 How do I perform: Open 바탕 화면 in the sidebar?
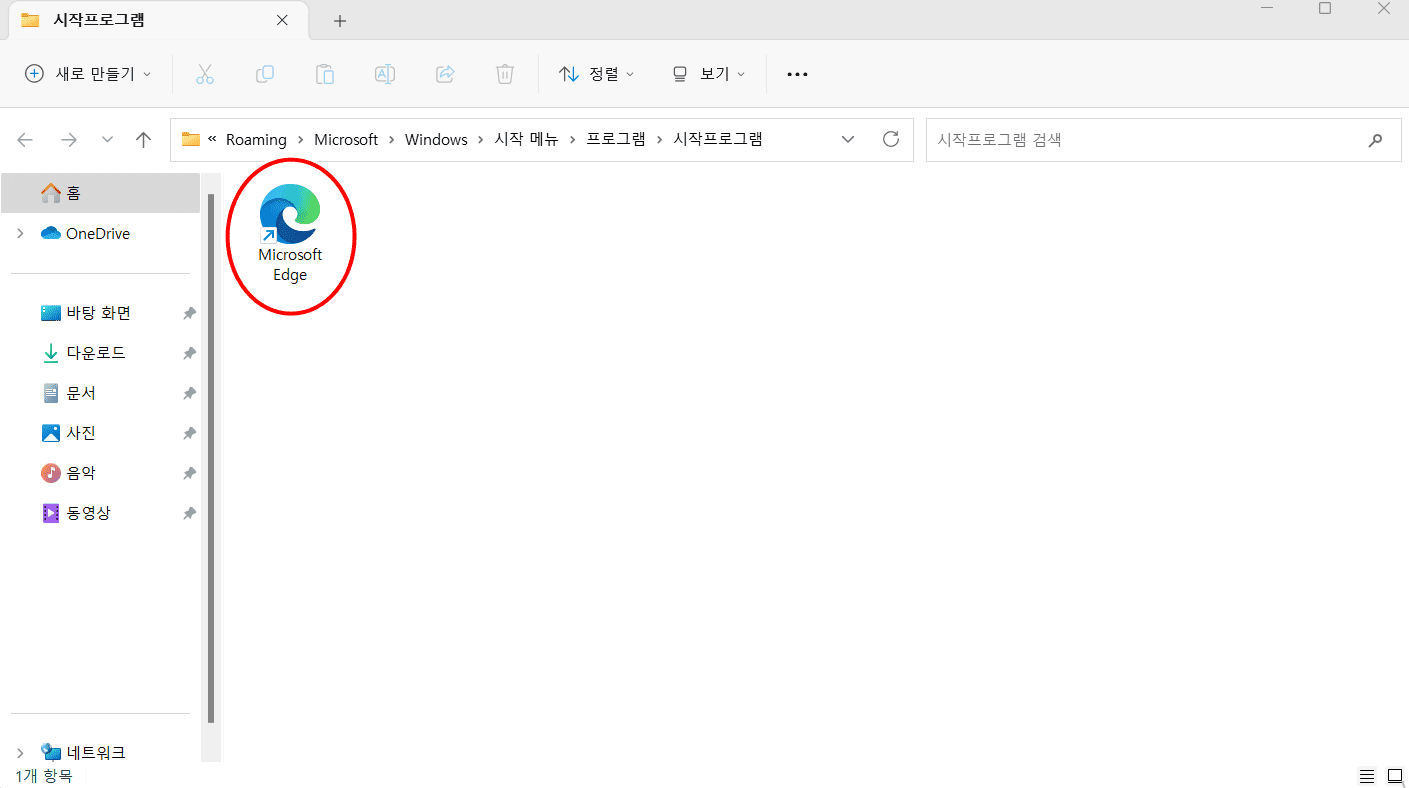(100, 313)
